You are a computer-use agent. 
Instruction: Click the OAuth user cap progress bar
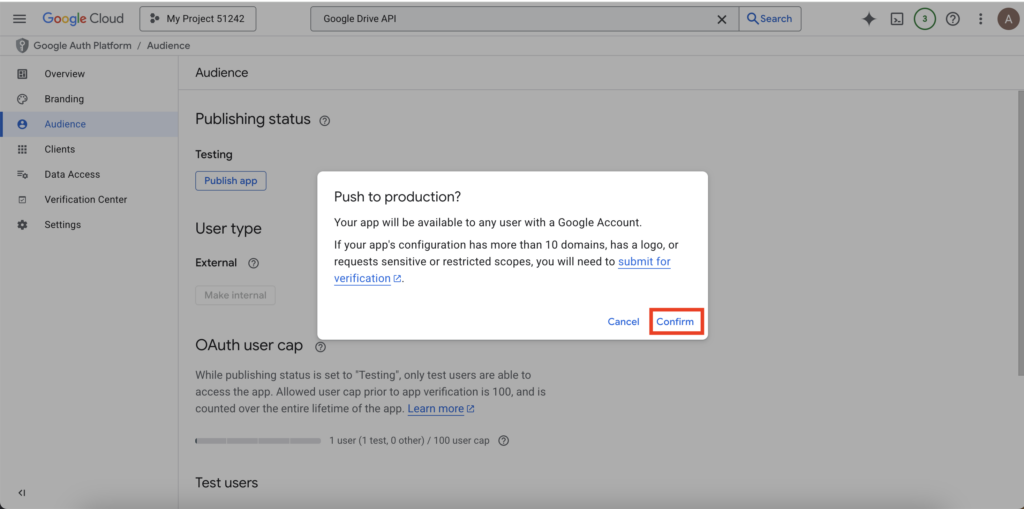coord(258,441)
